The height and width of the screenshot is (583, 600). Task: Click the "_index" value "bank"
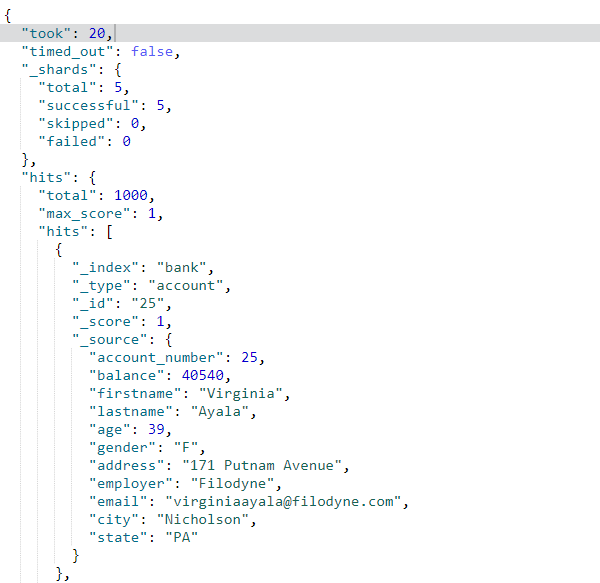click(181, 267)
